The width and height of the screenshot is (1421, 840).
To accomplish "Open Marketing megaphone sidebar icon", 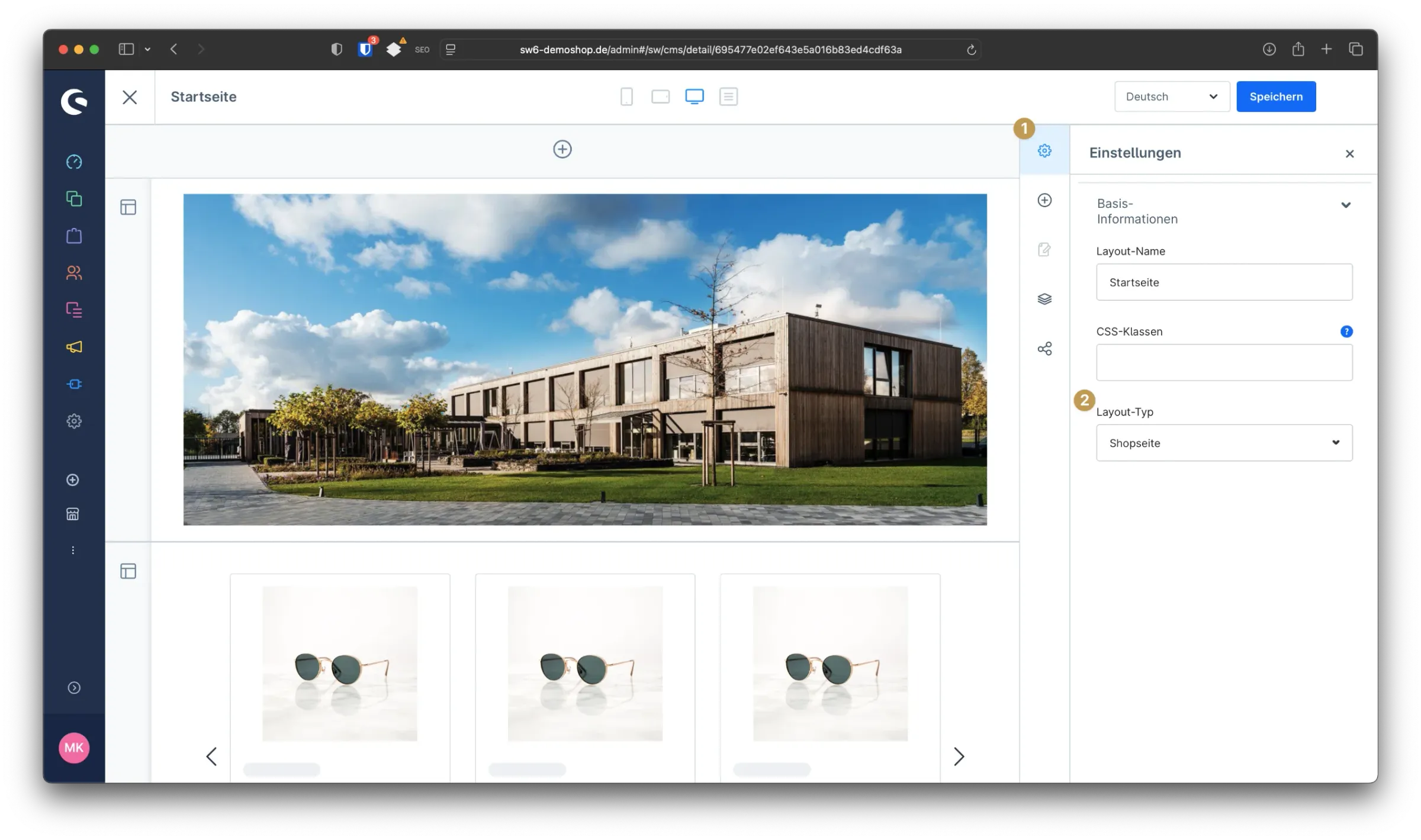I will pos(74,347).
